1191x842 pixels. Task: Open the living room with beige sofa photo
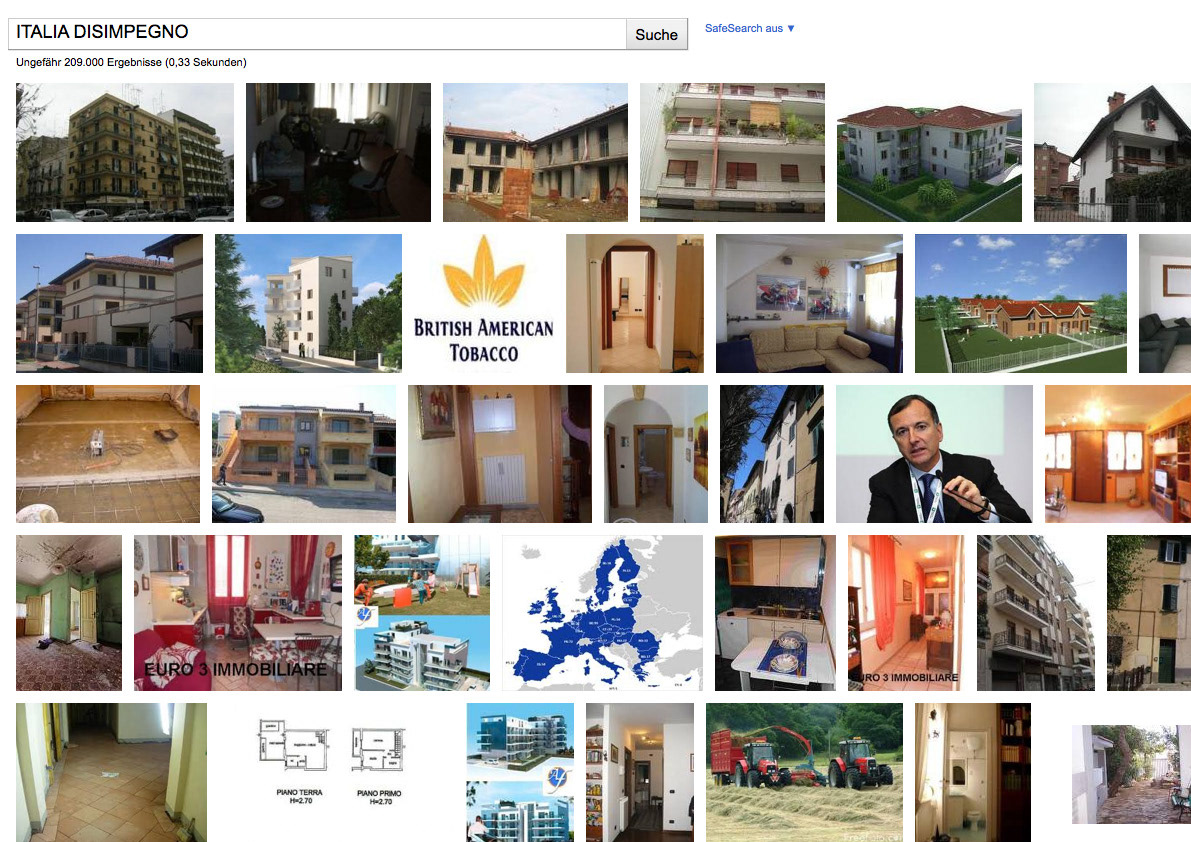coord(810,303)
